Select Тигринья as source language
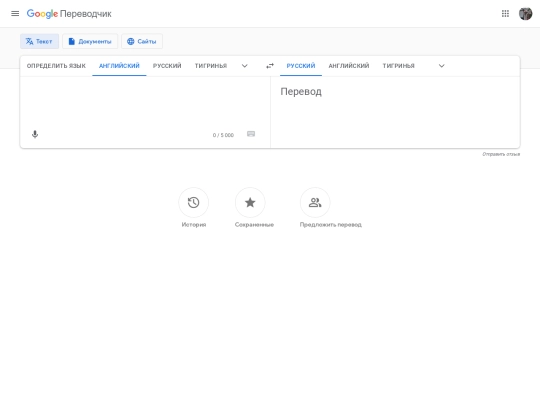Screen dimensions: 540x405 click(x=211, y=66)
